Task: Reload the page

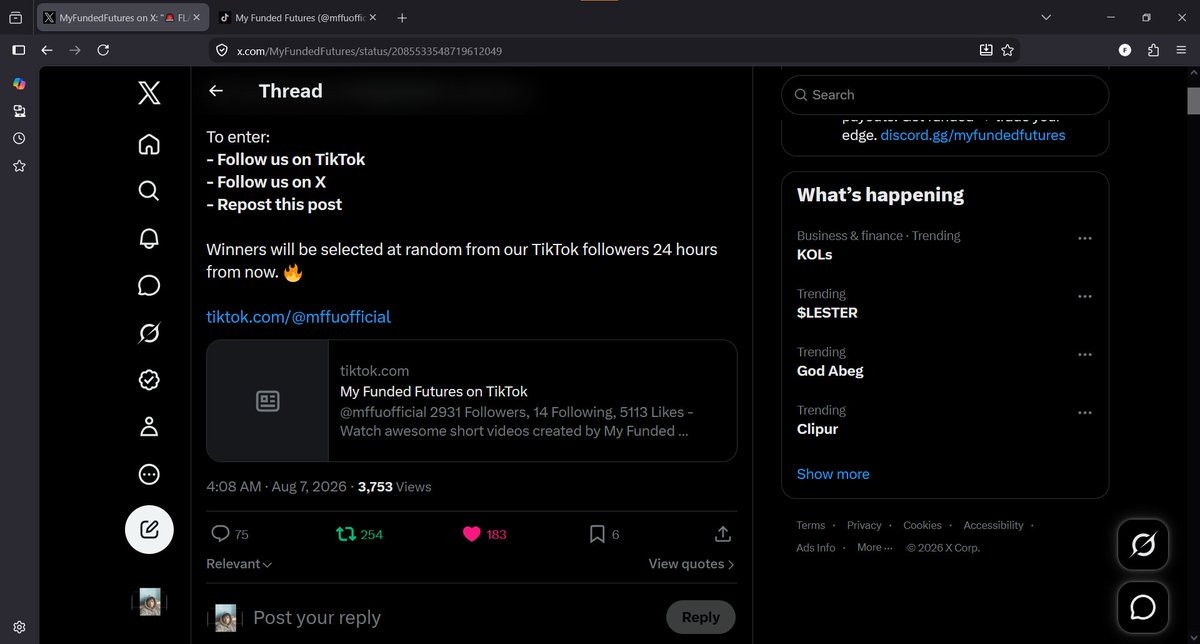Action: click(103, 50)
